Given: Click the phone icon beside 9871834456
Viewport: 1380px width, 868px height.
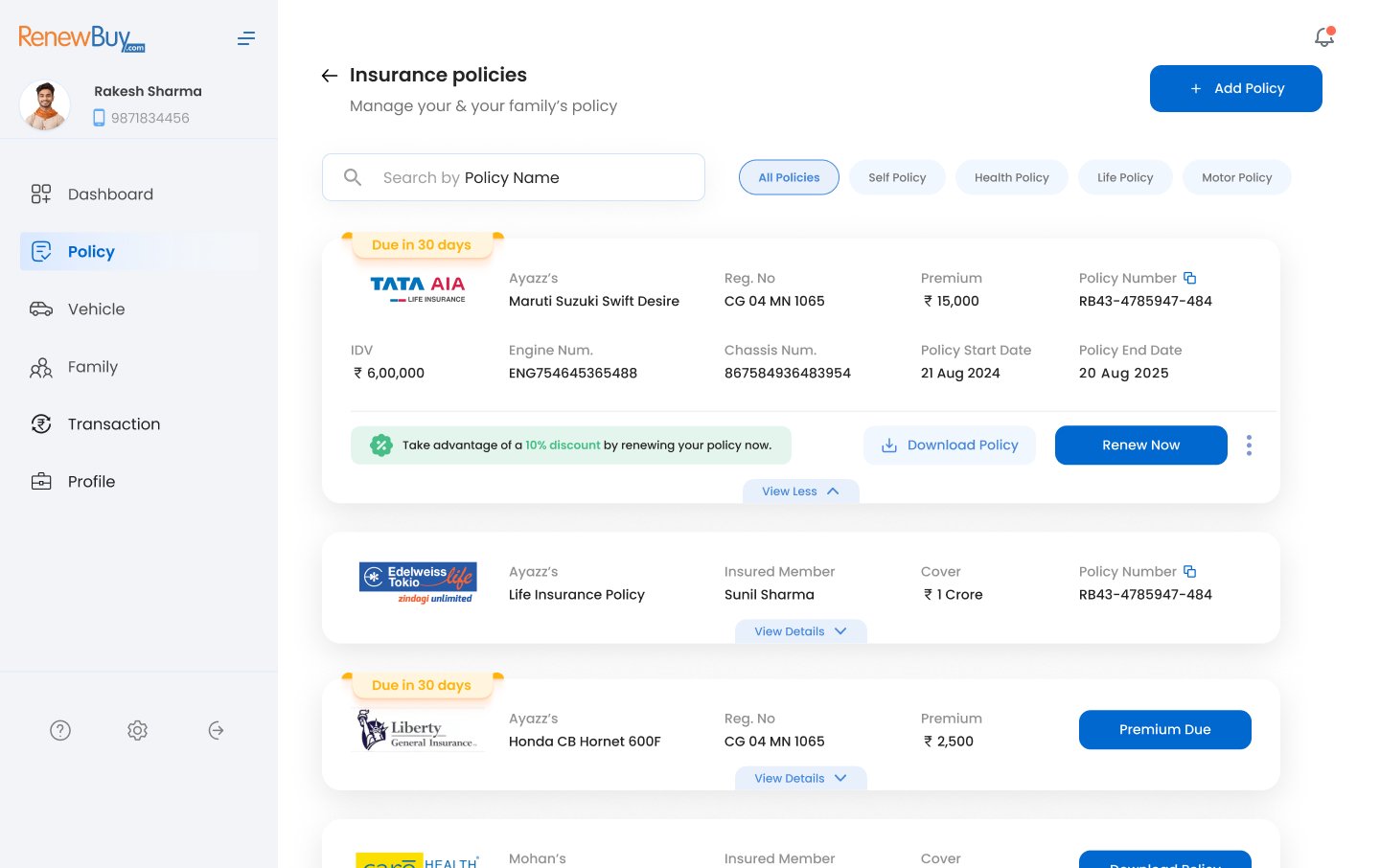Looking at the screenshot, I should coord(99,118).
